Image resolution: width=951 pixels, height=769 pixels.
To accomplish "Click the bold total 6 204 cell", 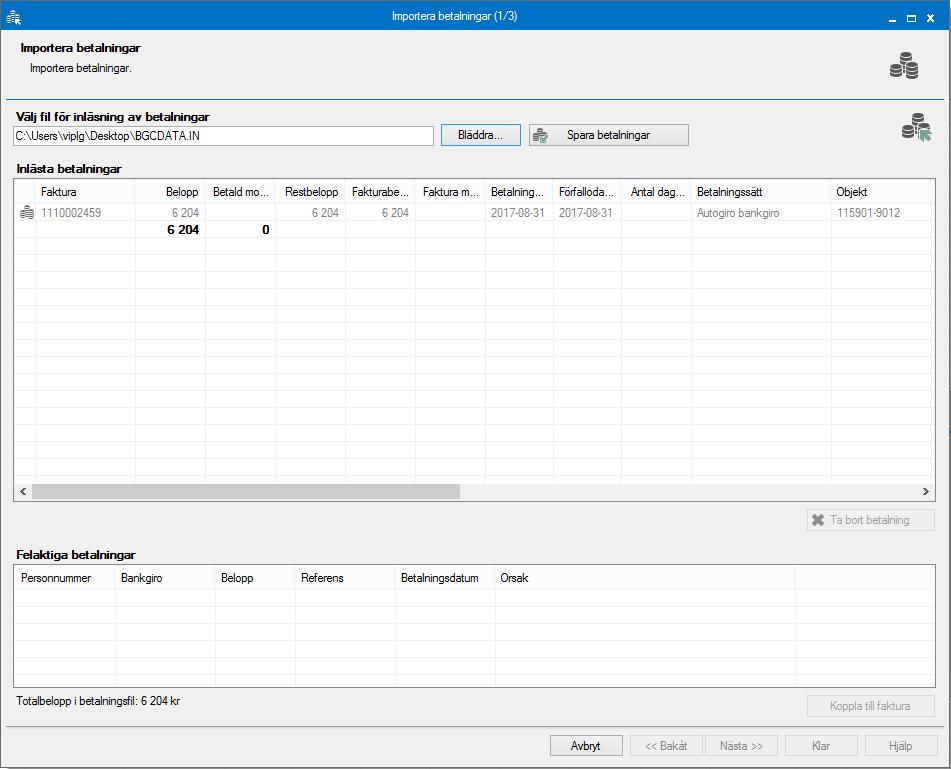I will pos(170,230).
